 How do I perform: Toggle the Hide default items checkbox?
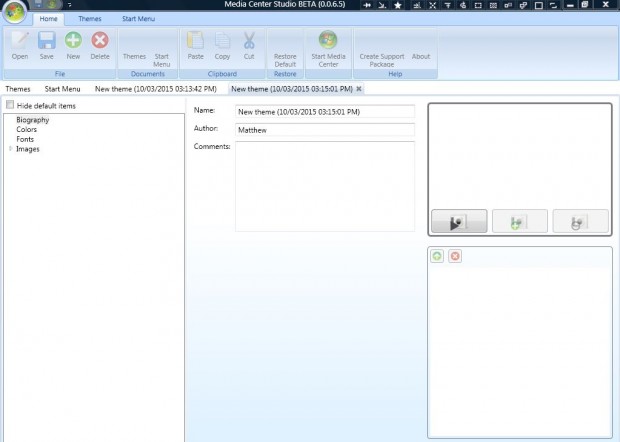[x=10, y=105]
